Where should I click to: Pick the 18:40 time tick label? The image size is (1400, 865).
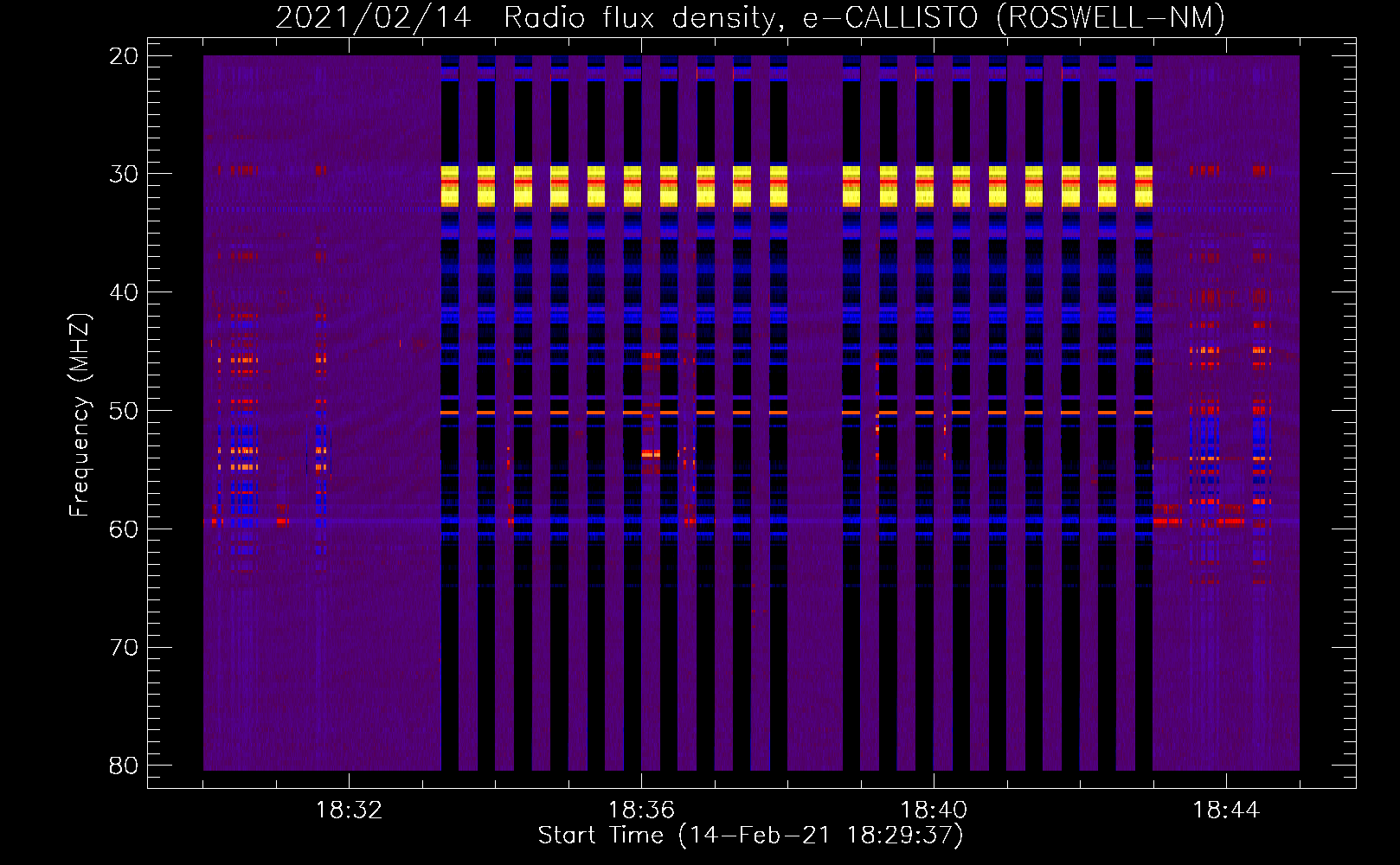(x=934, y=811)
